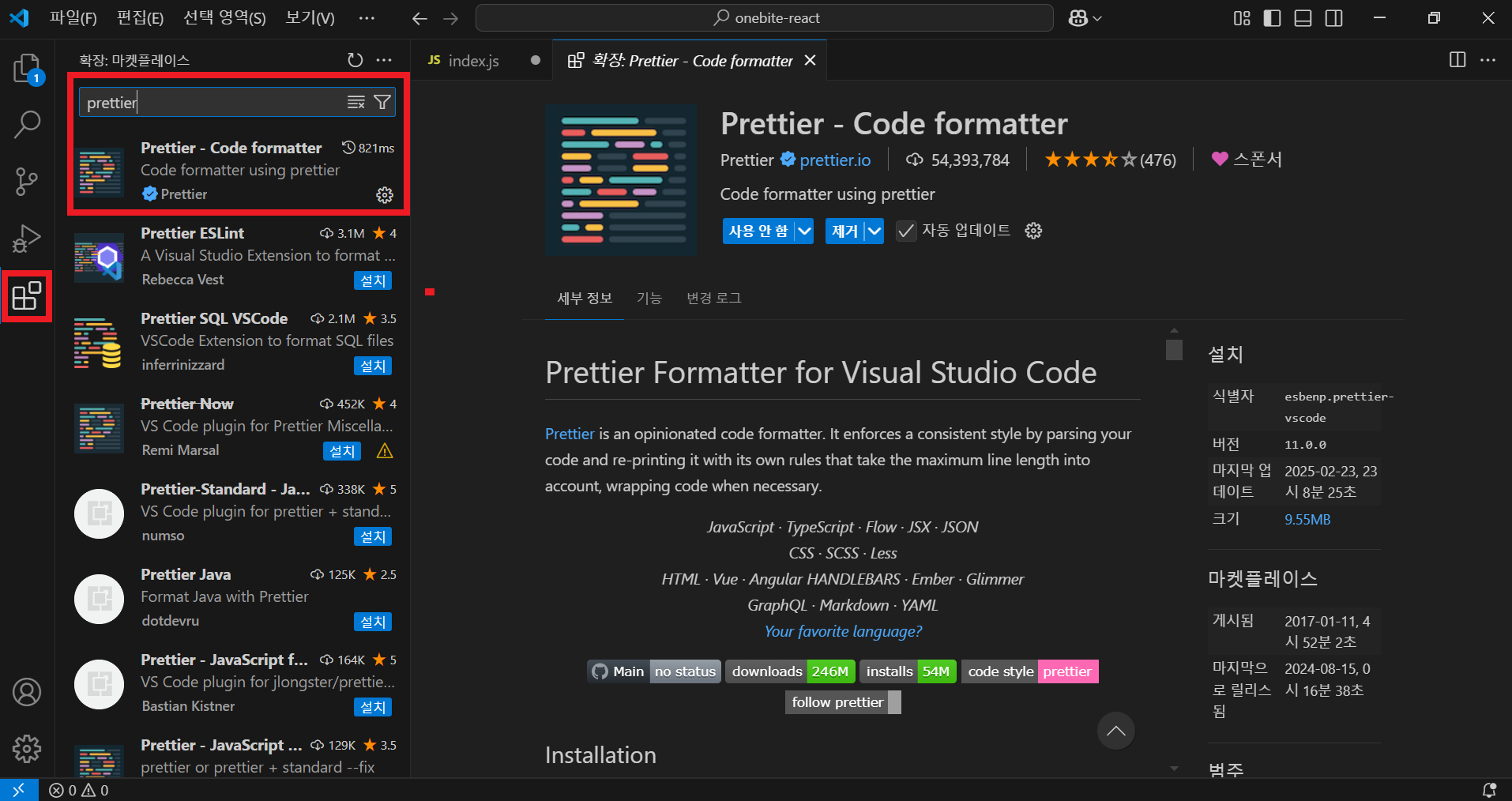Open notifications bell in status bar
This screenshot has height=801, width=1512.
pyautogui.click(x=1489, y=790)
